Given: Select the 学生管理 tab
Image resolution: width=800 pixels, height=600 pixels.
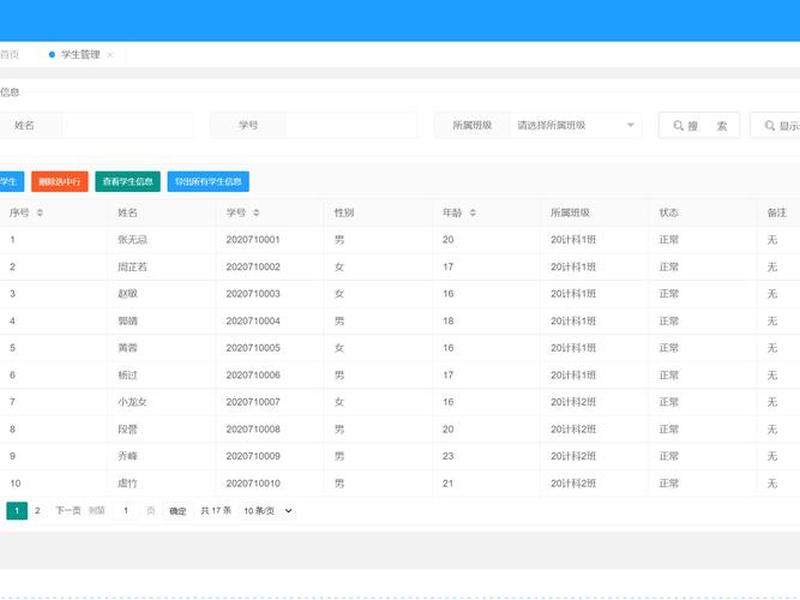Looking at the screenshot, I should (x=80, y=55).
